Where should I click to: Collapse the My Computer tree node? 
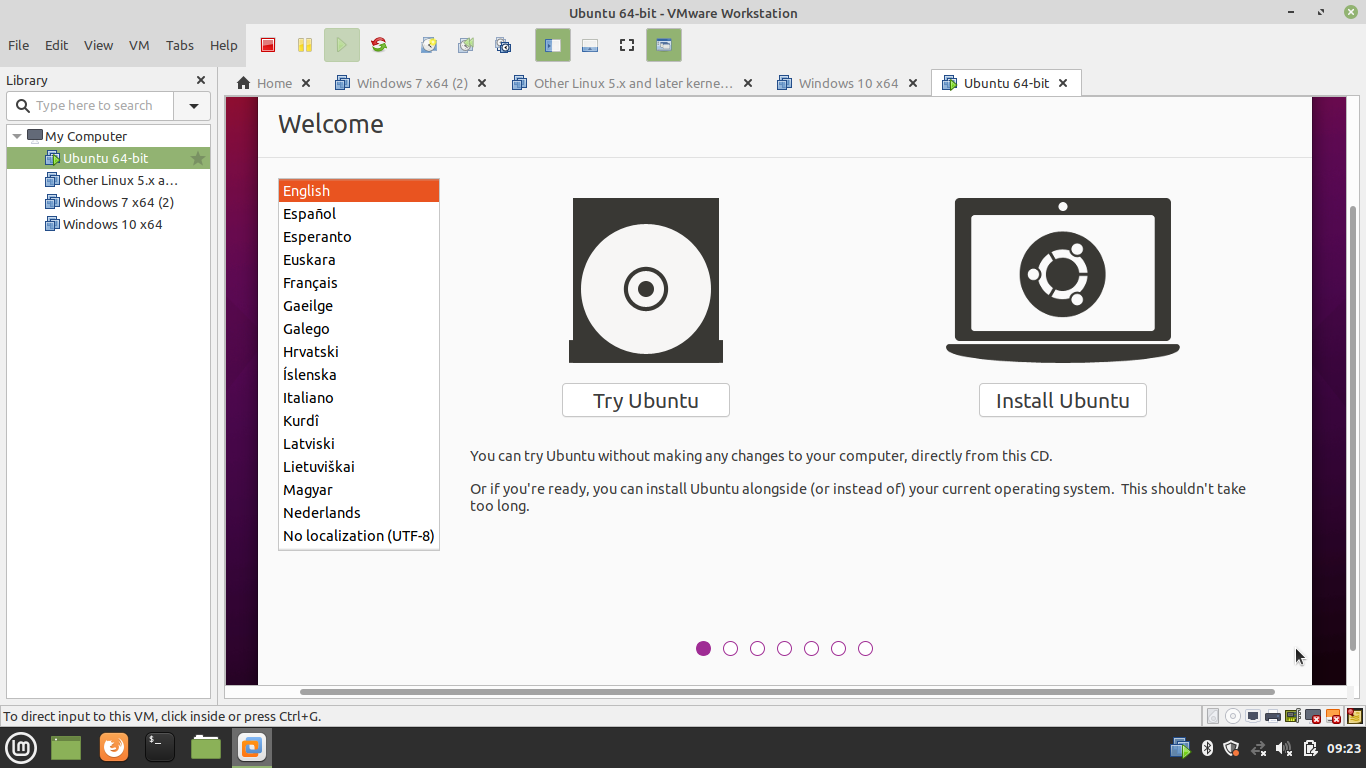click(17, 136)
